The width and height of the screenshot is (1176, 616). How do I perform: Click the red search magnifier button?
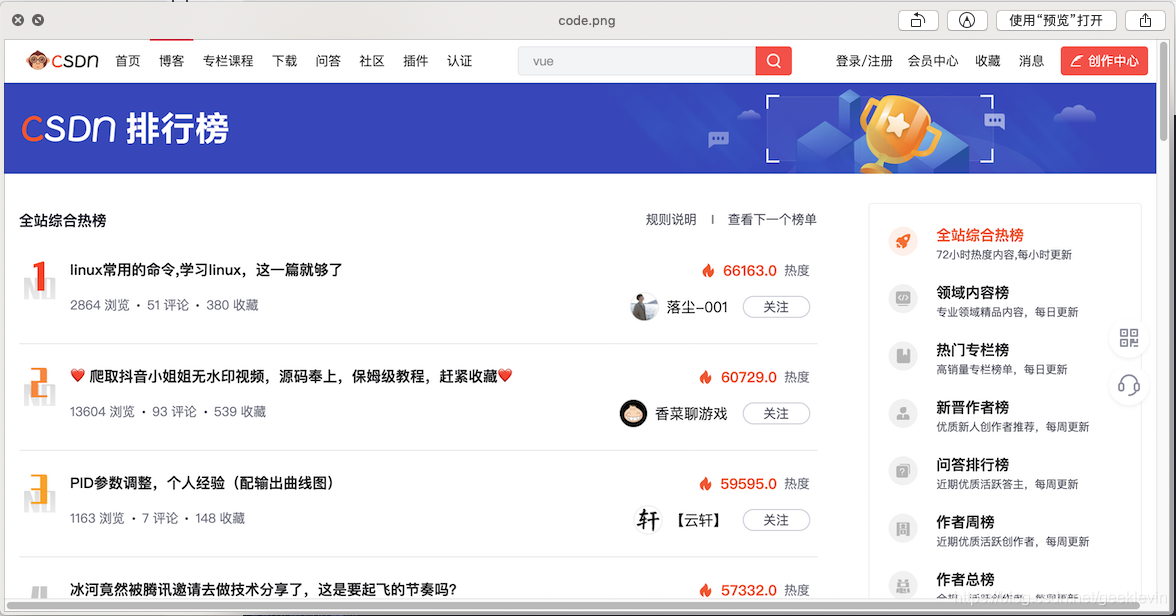[773, 61]
